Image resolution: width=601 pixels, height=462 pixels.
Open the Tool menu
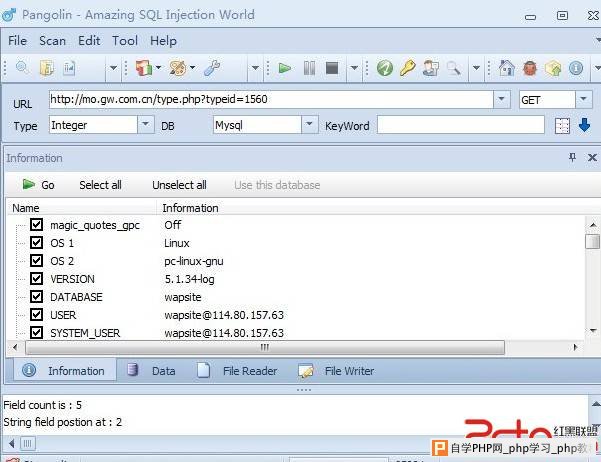pos(125,41)
